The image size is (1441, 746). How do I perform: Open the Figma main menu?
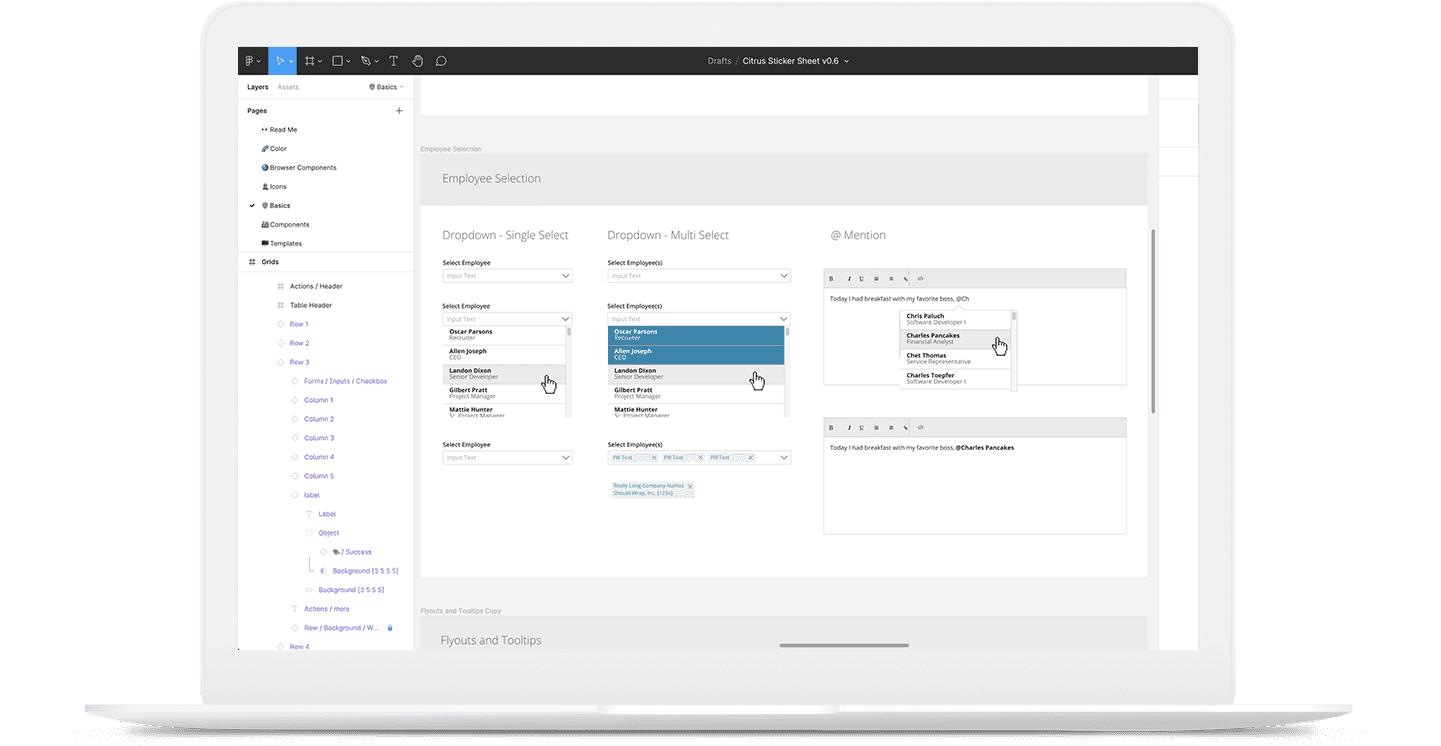250,61
